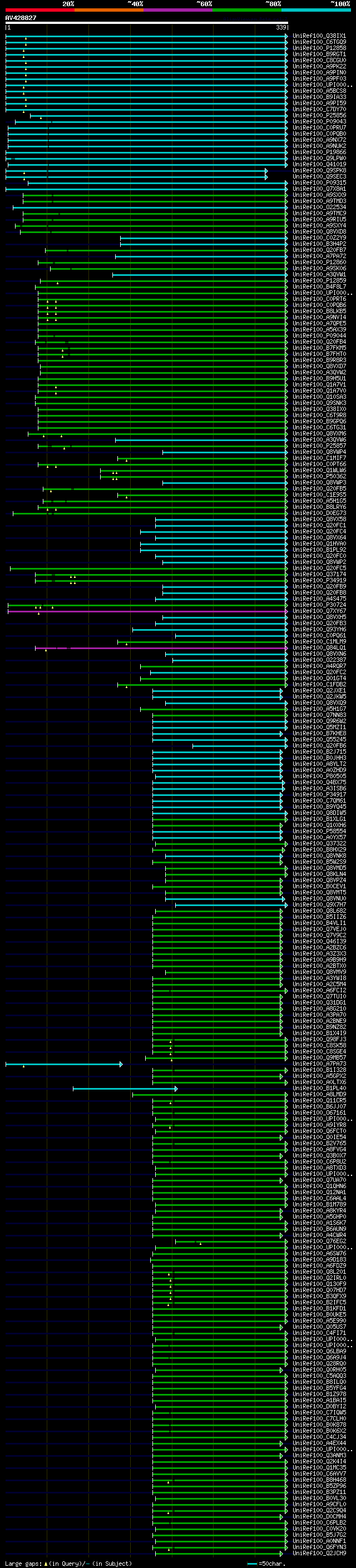
Task: Click the purple alignment bar of Q84LQ1
Action: [x=162, y=647]
